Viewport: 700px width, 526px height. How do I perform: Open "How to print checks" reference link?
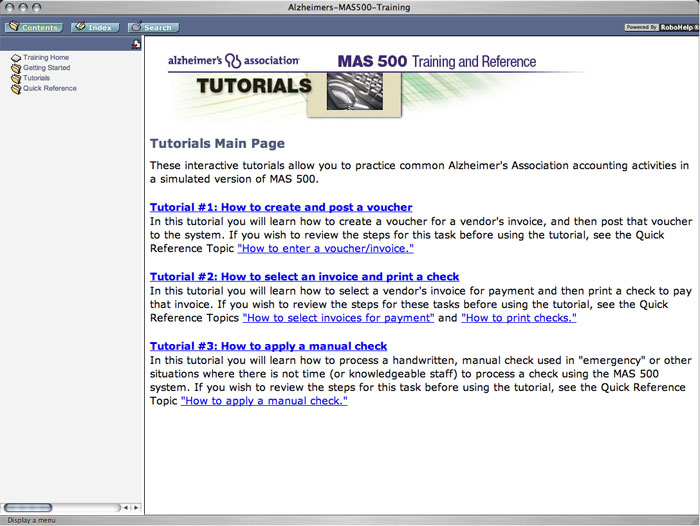click(518, 317)
